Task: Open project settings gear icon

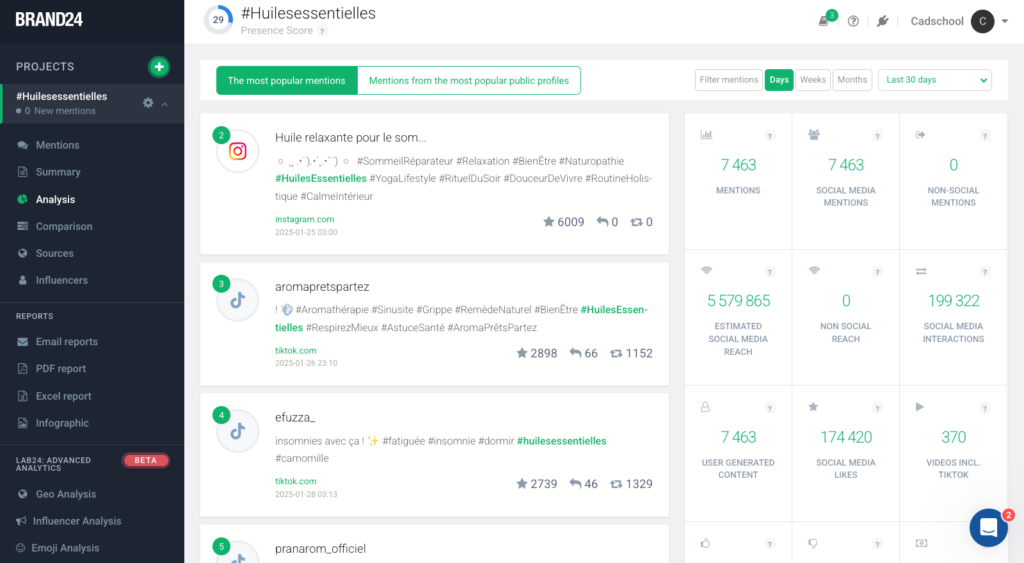Action: (148, 103)
